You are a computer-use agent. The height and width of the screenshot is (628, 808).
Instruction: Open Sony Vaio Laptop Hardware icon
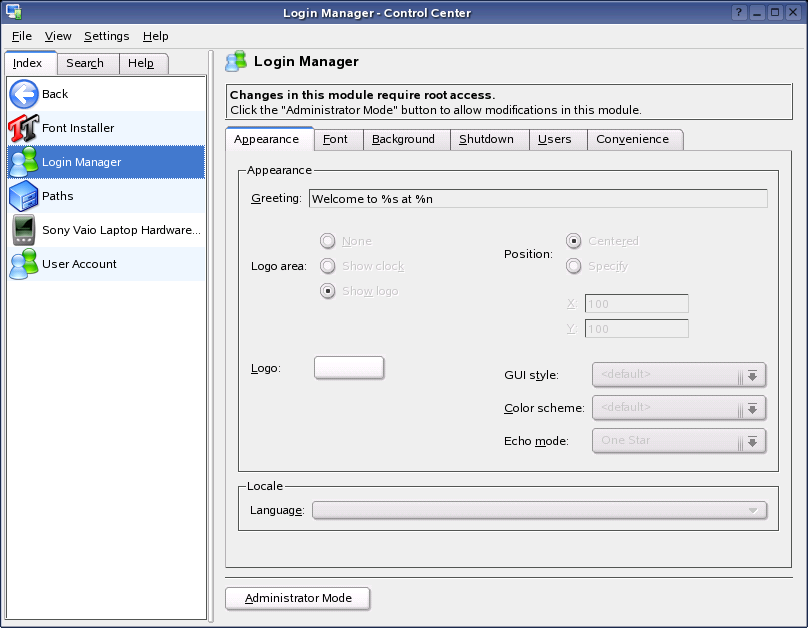point(24,230)
